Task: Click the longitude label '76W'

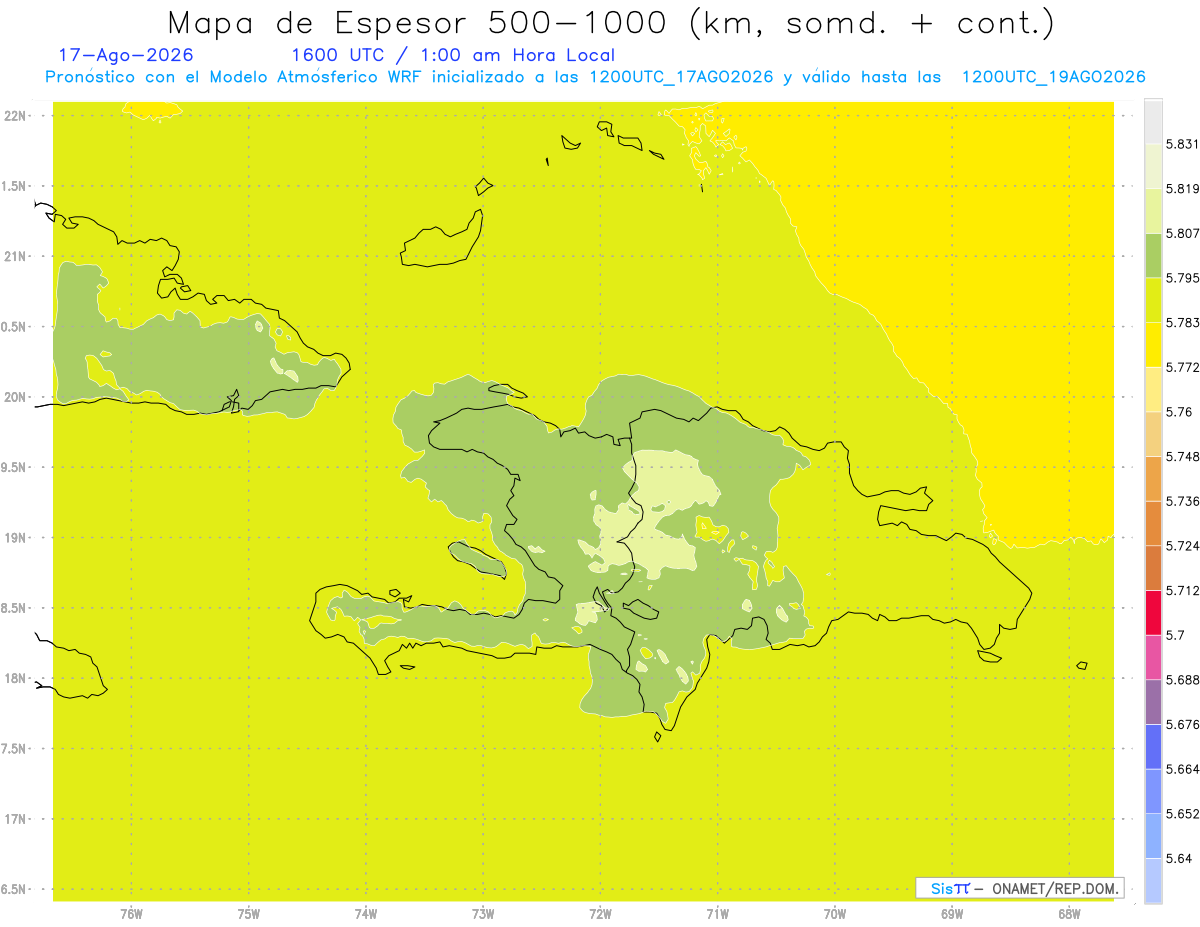Action: coord(131,914)
